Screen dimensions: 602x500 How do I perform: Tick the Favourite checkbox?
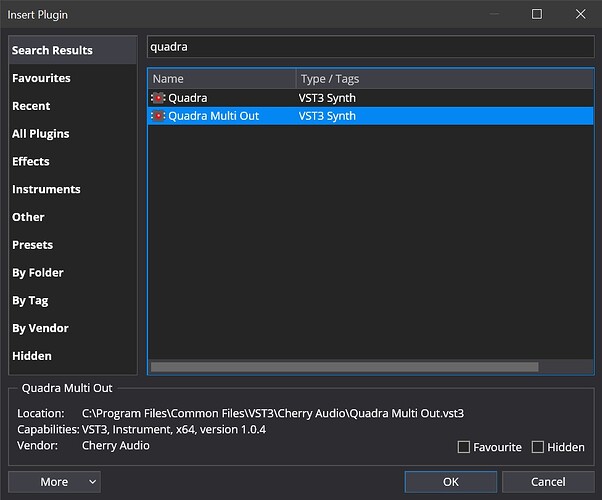click(x=463, y=447)
